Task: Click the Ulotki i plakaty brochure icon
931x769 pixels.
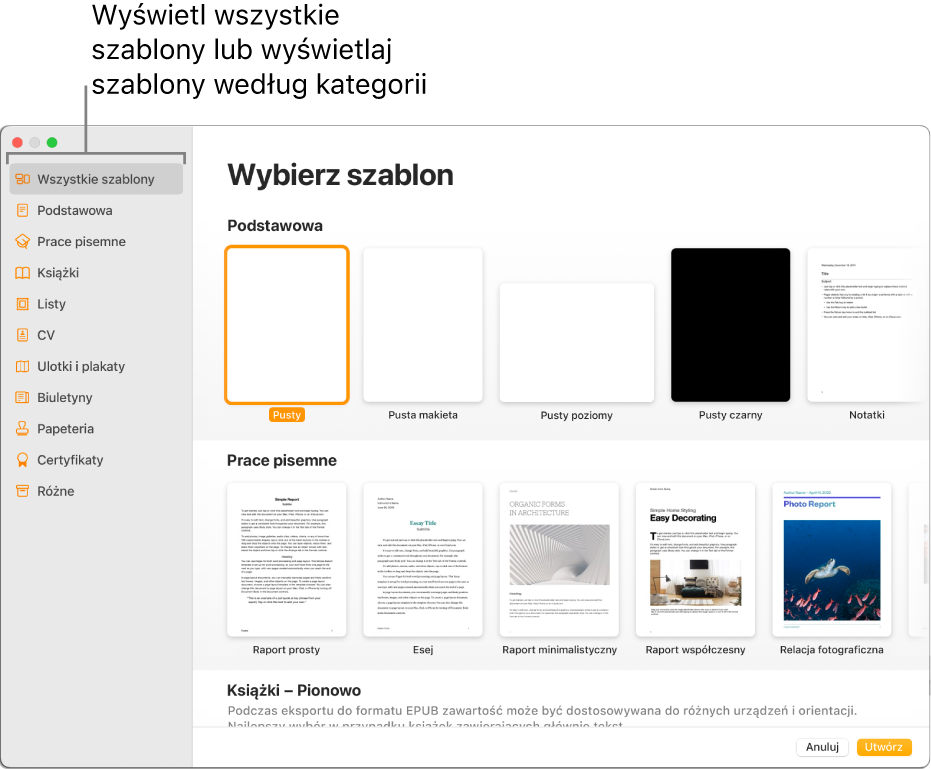Action: (x=23, y=366)
